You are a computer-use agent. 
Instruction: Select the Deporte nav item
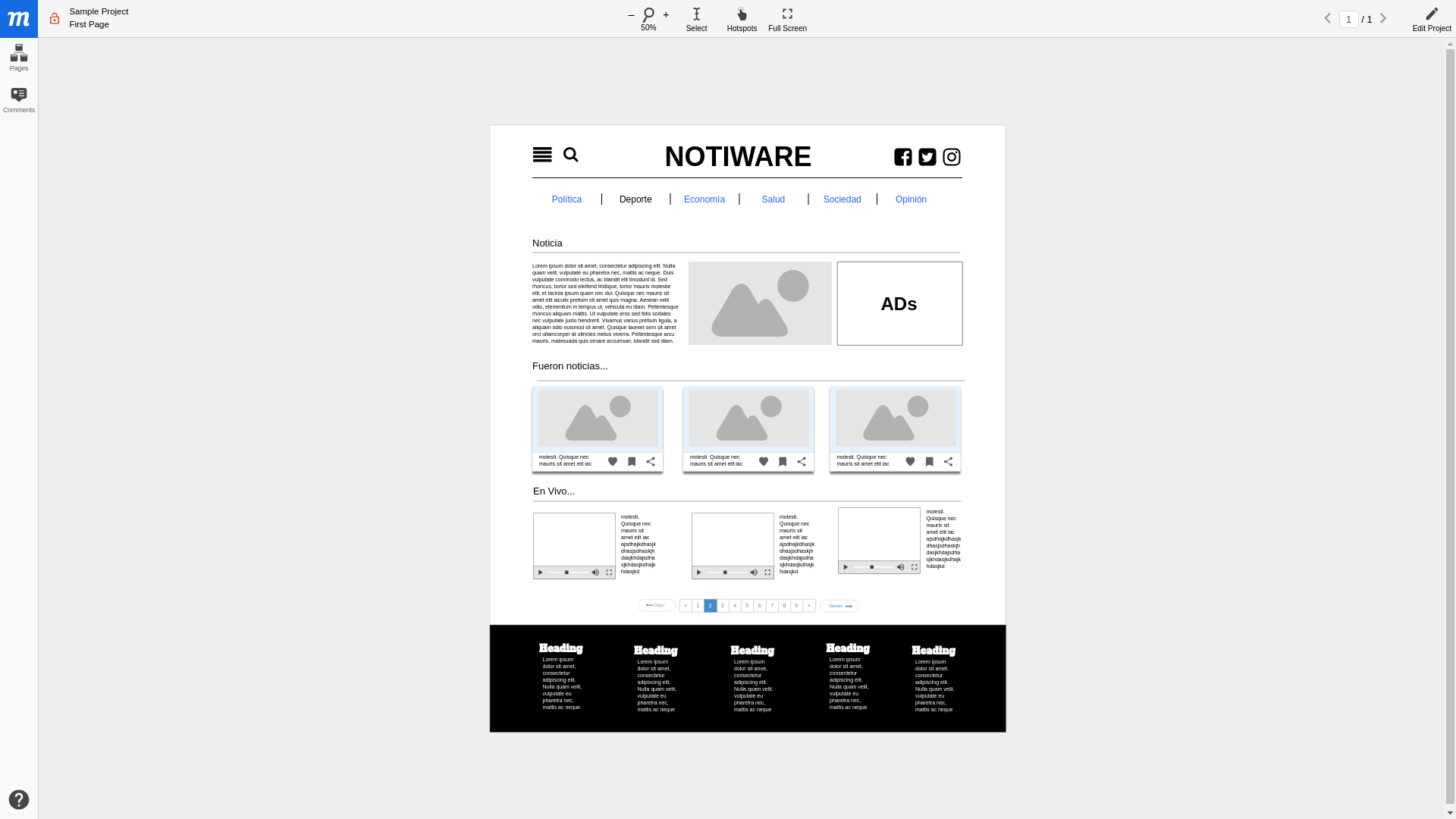635,199
